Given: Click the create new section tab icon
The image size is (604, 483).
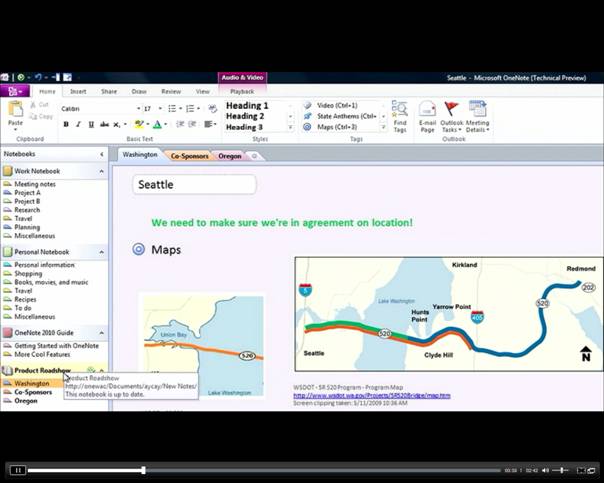Looking at the screenshot, I should (254, 156).
